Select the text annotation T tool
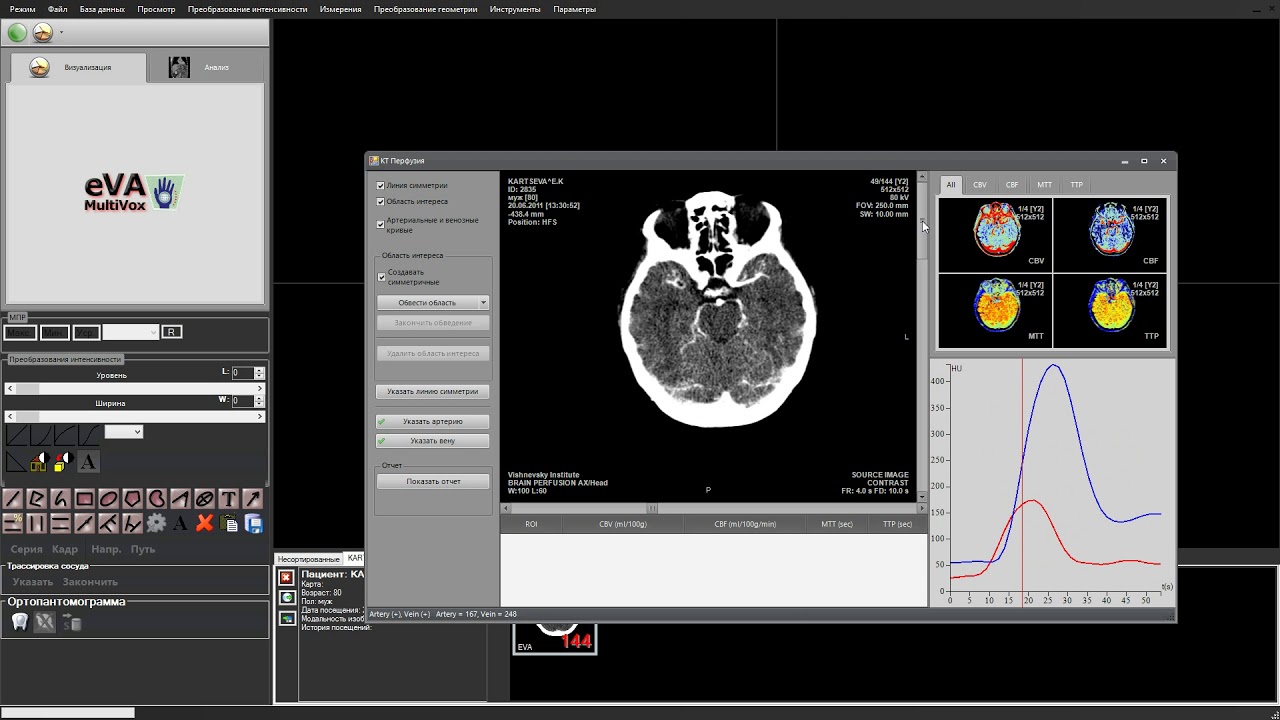Viewport: 1280px width, 720px height. click(x=228, y=498)
